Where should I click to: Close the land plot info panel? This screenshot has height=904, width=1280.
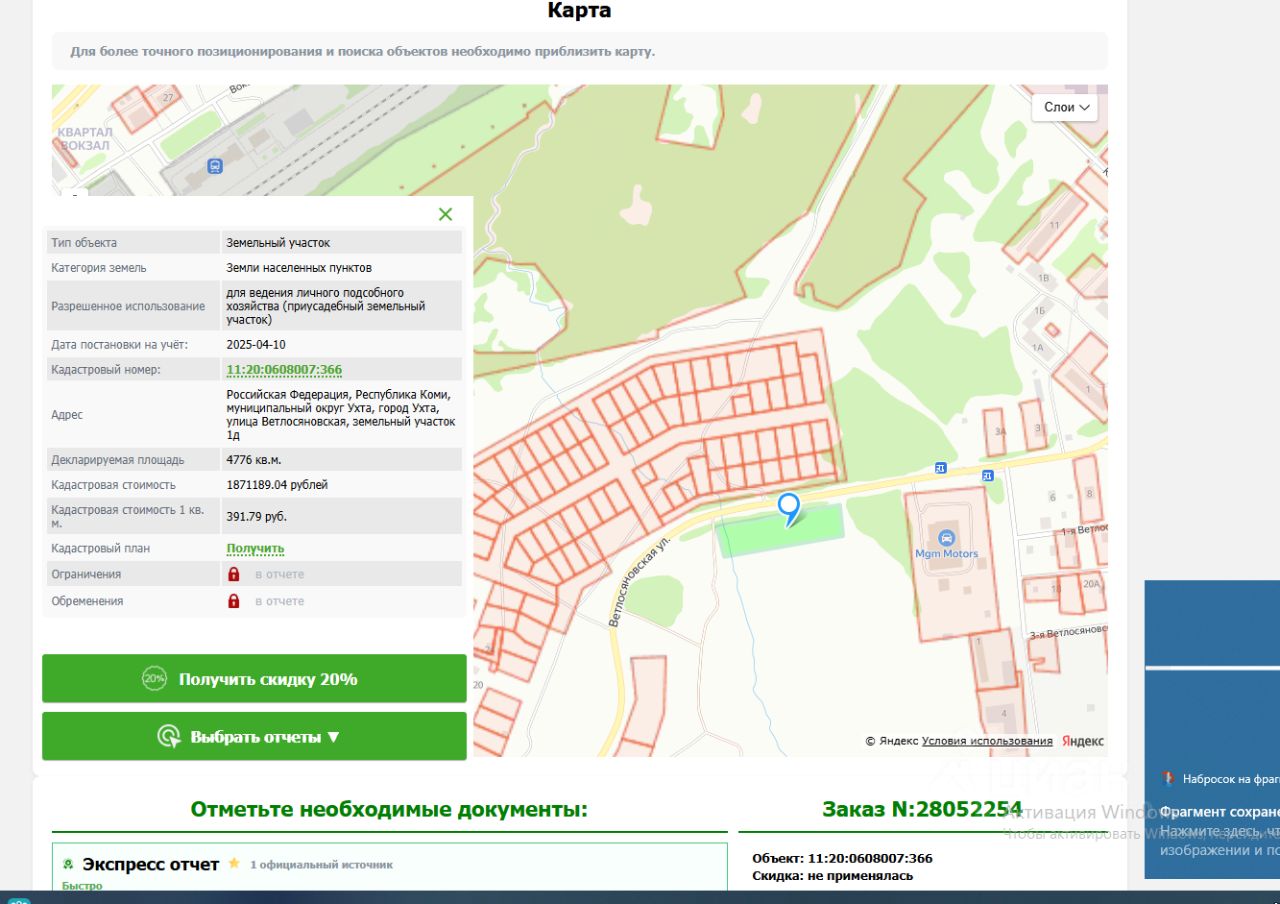coord(445,214)
